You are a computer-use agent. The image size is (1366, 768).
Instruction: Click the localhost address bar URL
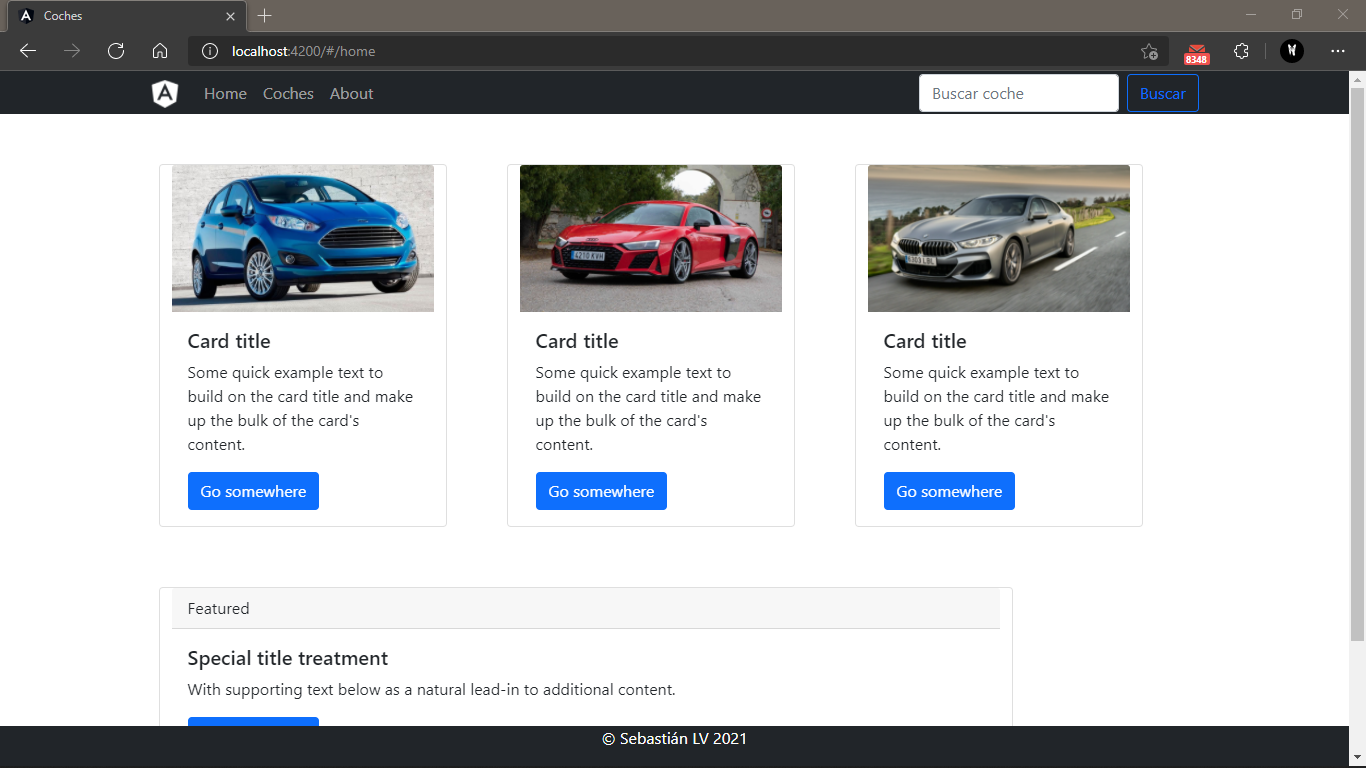coord(304,51)
